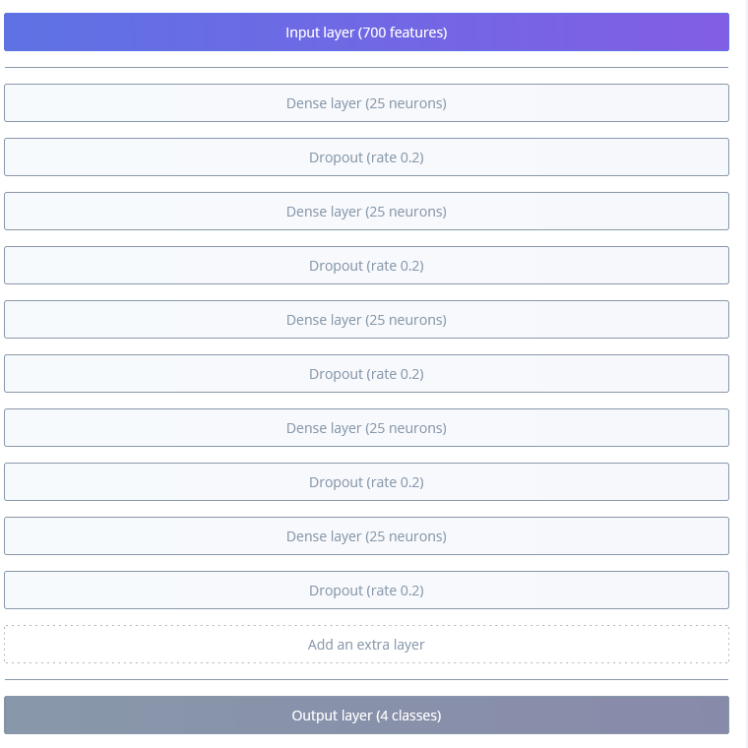Open the second Dense layer (25 neurons)
The height and width of the screenshot is (748, 748).
point(366,211)
